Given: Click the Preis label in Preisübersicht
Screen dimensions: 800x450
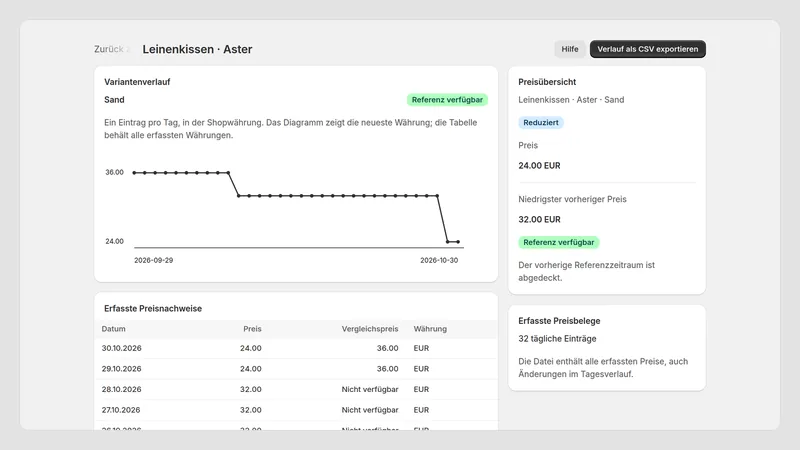Looking at the screenshot, I should [x=528, y=145].
